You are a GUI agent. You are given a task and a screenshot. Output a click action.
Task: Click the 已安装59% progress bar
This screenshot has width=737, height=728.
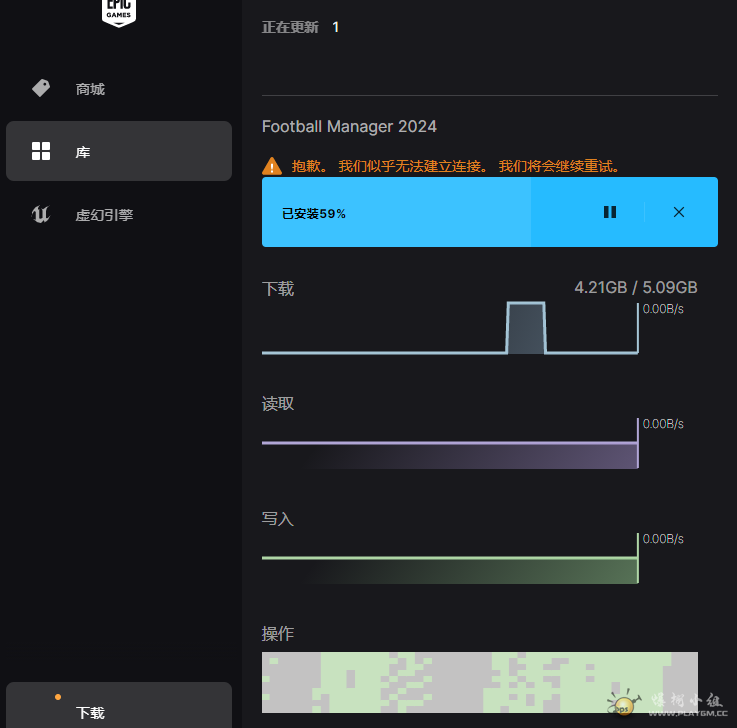(x=490, y=212)
